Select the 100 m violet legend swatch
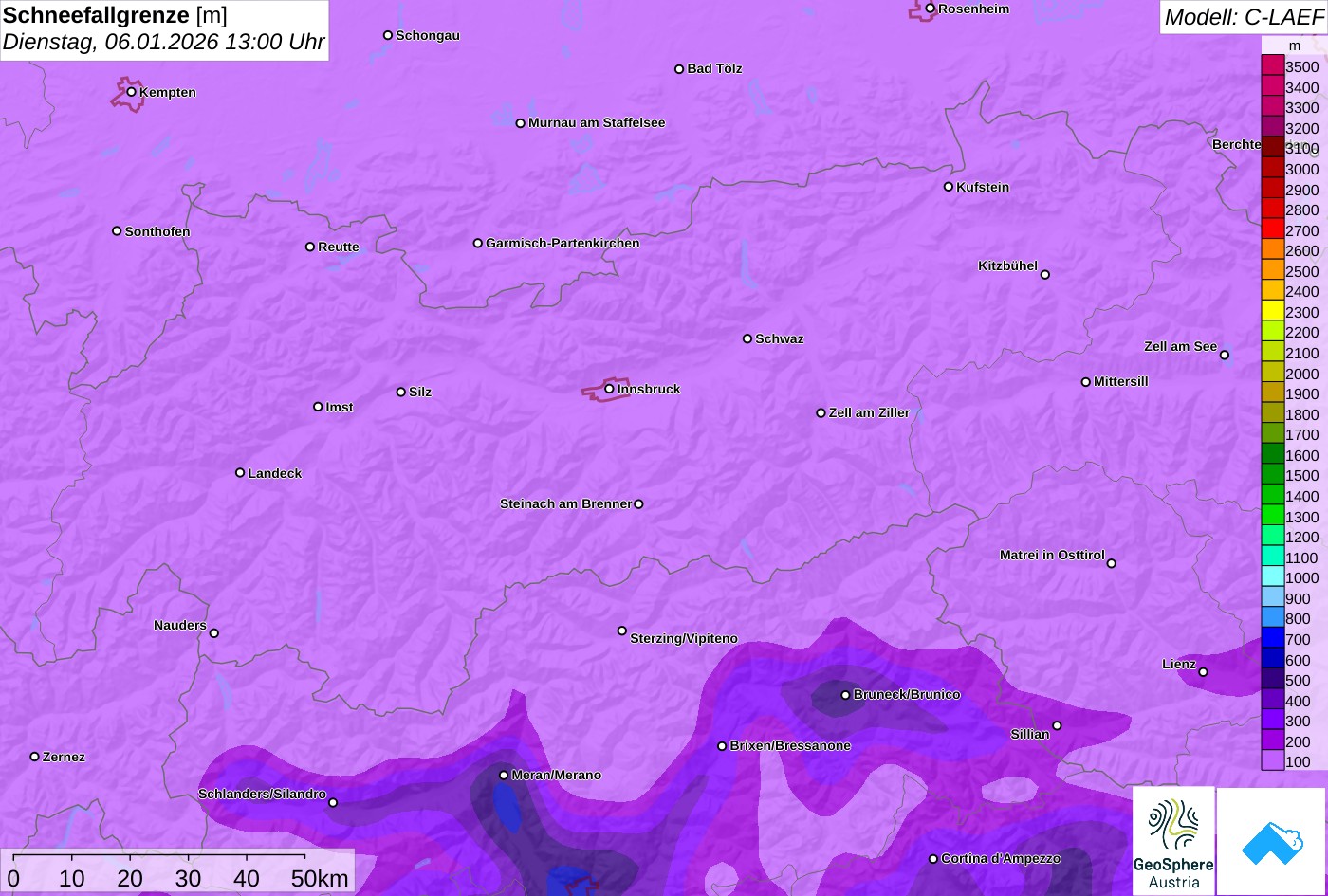 pos(1272,760)
